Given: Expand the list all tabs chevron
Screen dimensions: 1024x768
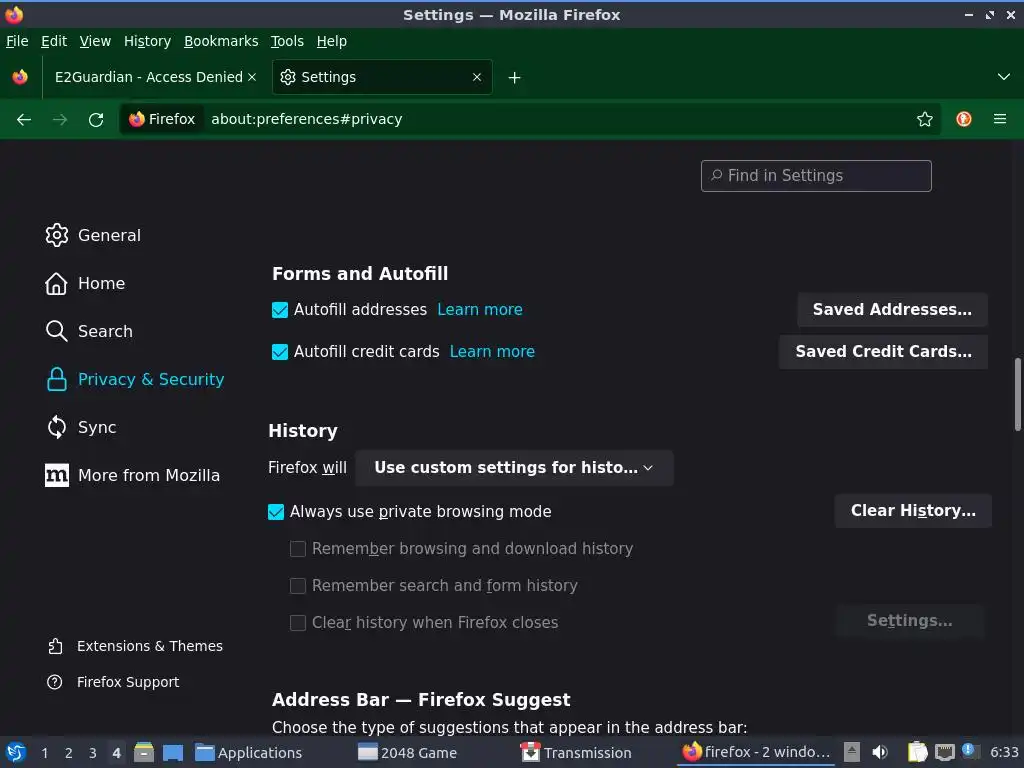Looking at the screenshot, I should 1003,77.
